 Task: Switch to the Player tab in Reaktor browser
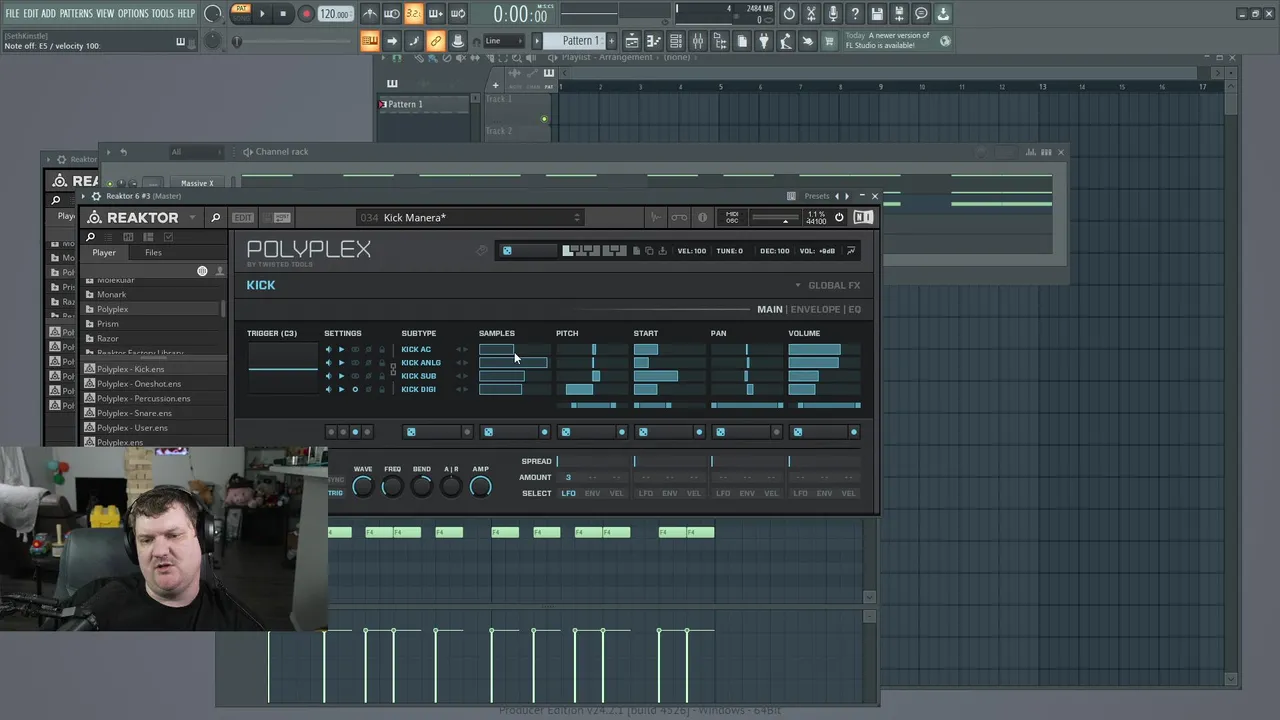click(x=104, y=253)
